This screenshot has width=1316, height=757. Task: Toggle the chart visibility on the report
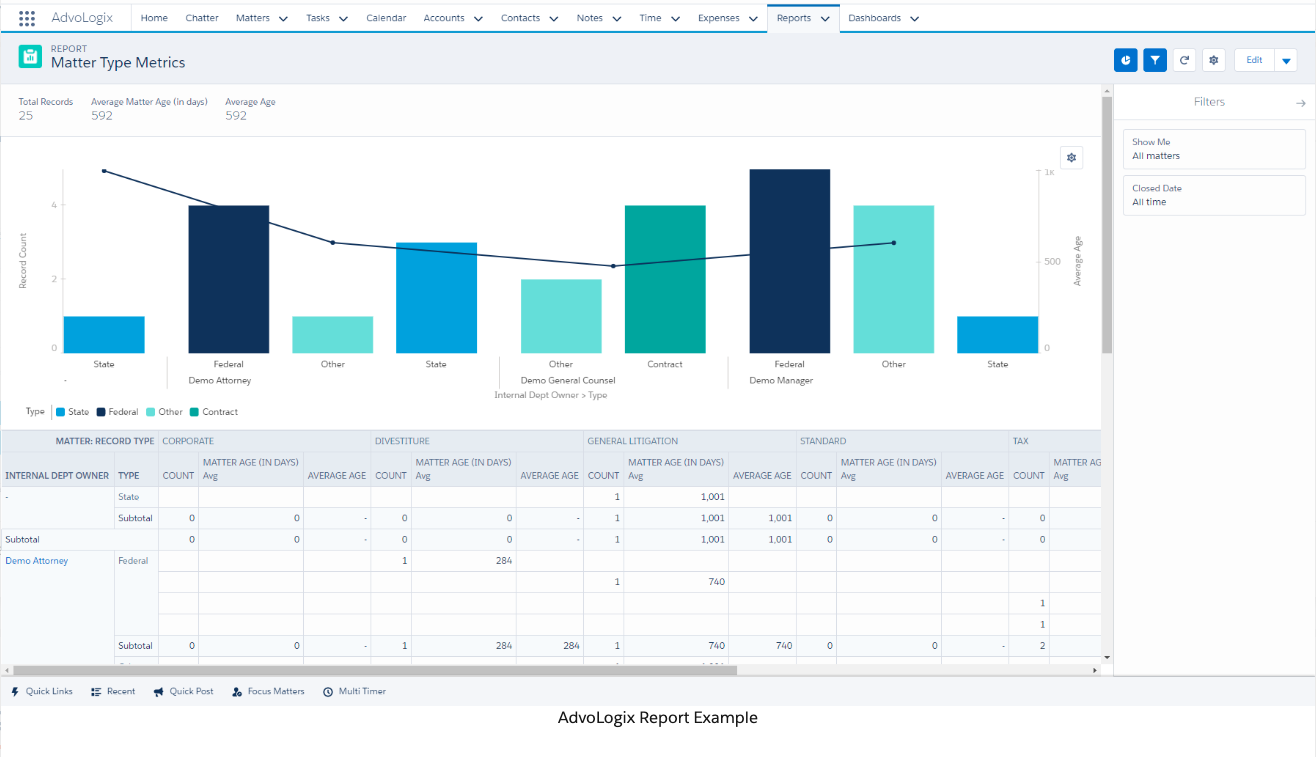1125,60
